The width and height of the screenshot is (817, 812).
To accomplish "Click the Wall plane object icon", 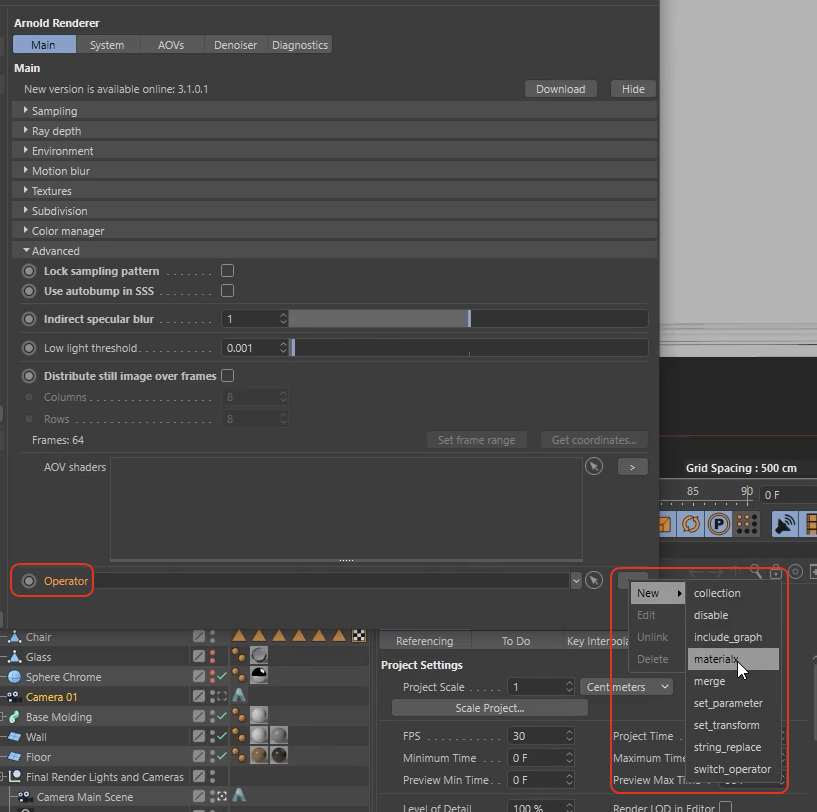I will point(15,736).
